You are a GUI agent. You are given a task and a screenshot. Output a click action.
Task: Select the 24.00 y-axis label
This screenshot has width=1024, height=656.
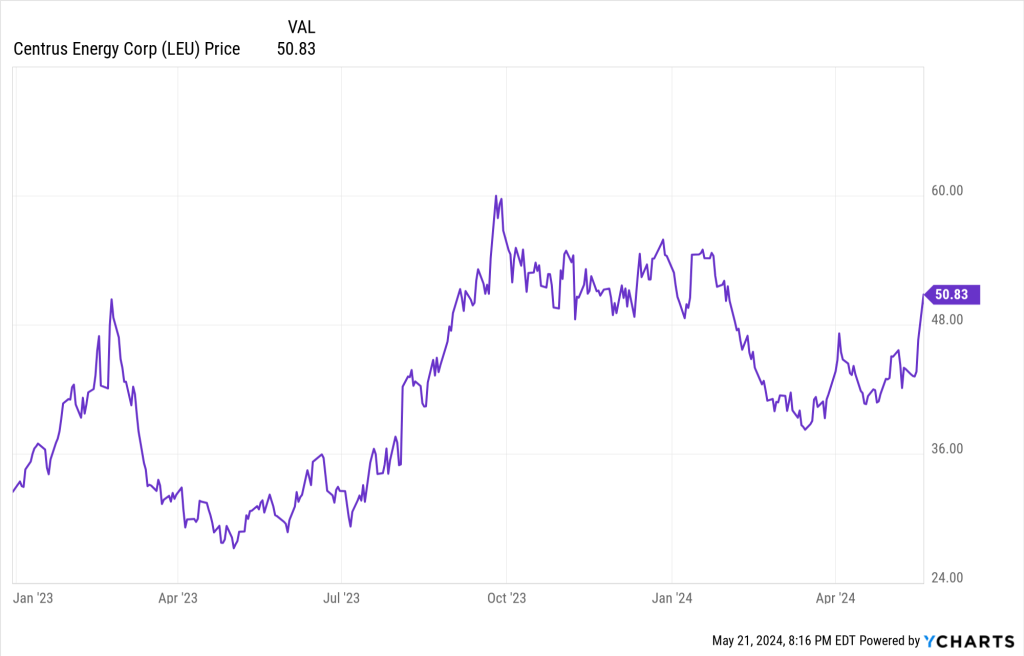(x=947, y=578)
